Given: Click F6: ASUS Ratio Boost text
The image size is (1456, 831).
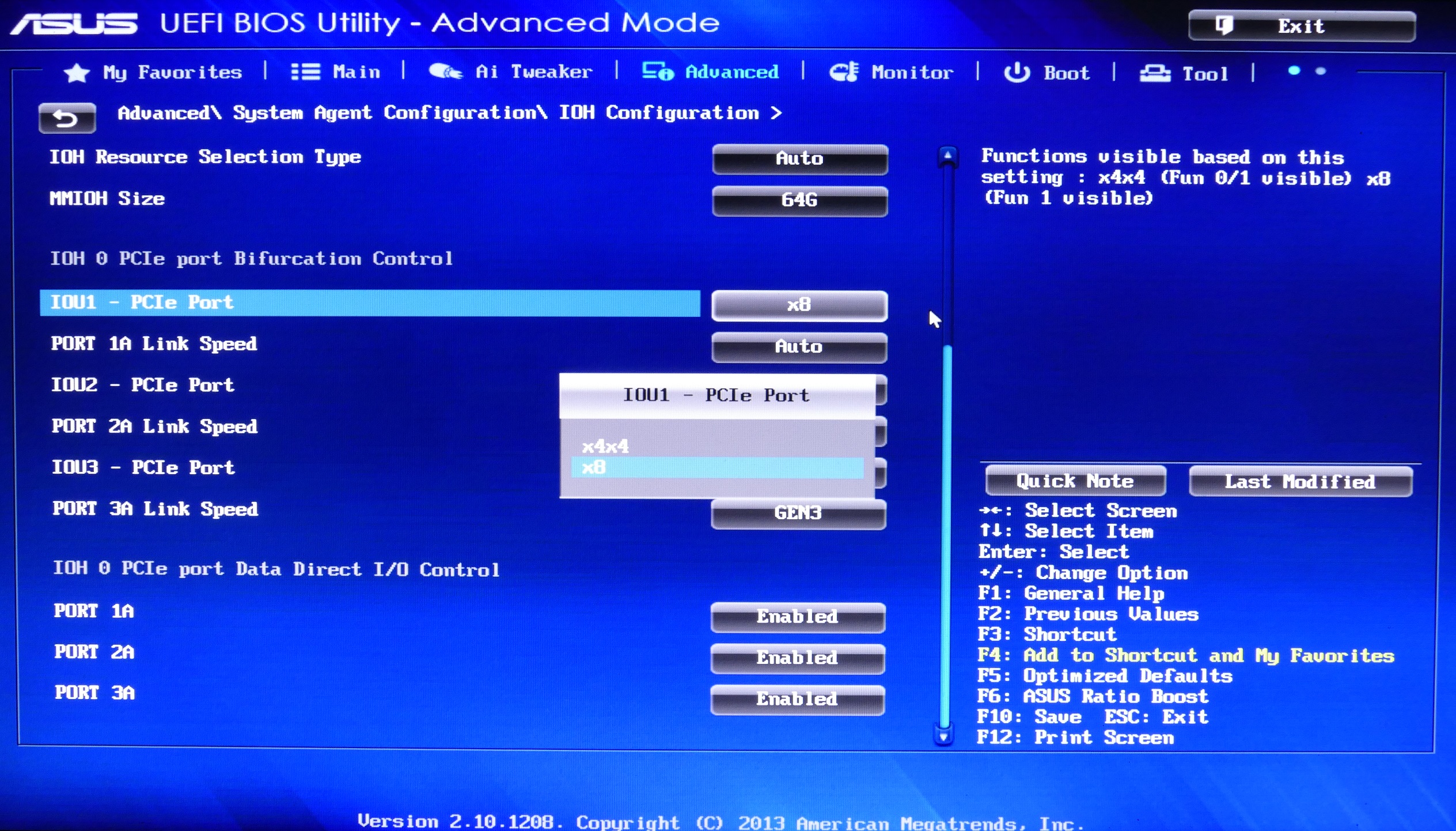Looking at the screenshot, I should pos(1093,697).
